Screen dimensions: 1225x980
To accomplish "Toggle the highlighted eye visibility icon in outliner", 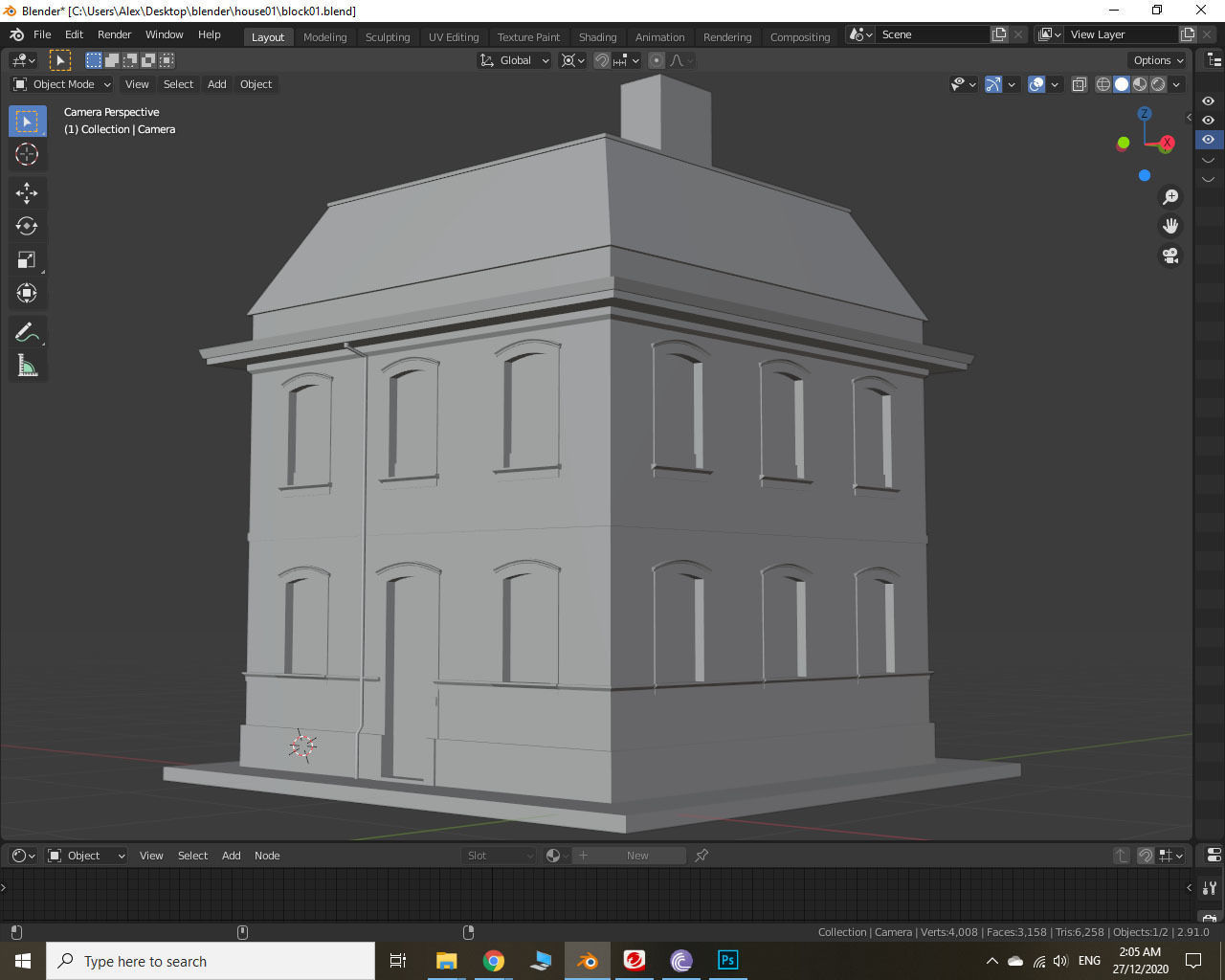I will point(1209,140).
